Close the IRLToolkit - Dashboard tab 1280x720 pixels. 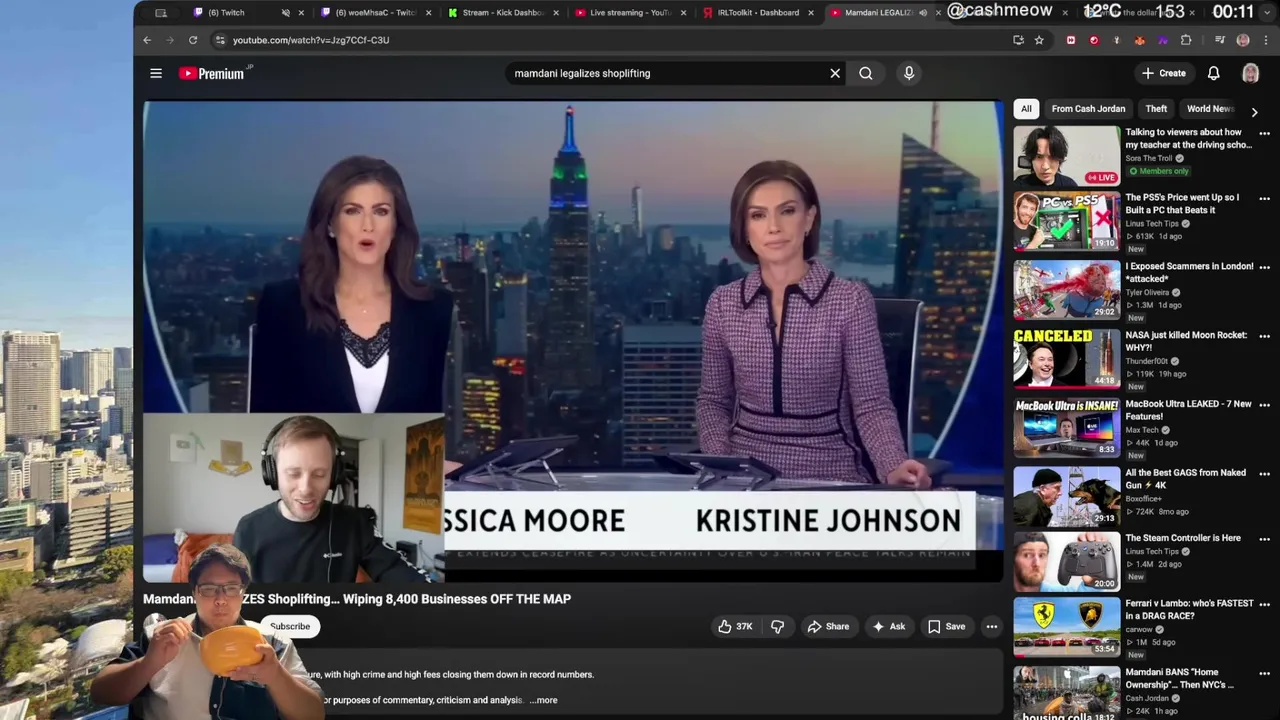[x=810, y=13]
